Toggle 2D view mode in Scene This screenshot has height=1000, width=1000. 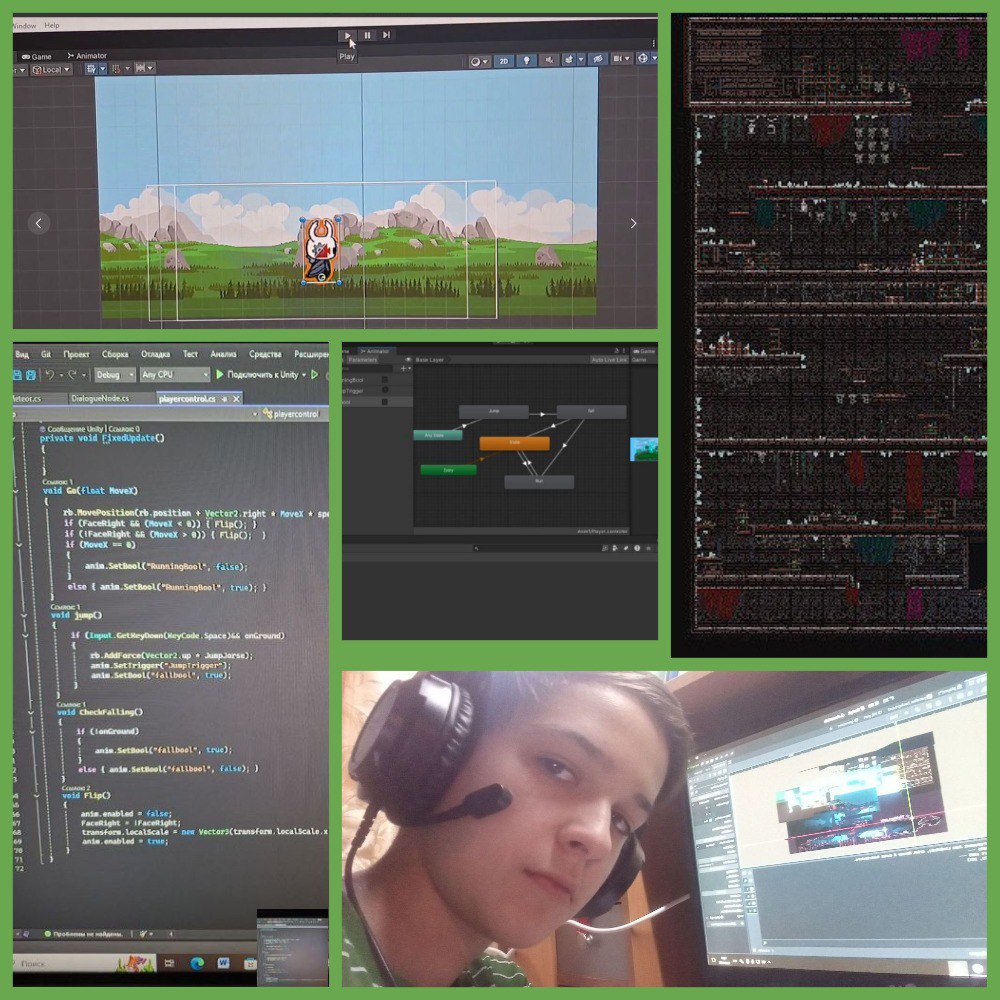pos(505,61)
